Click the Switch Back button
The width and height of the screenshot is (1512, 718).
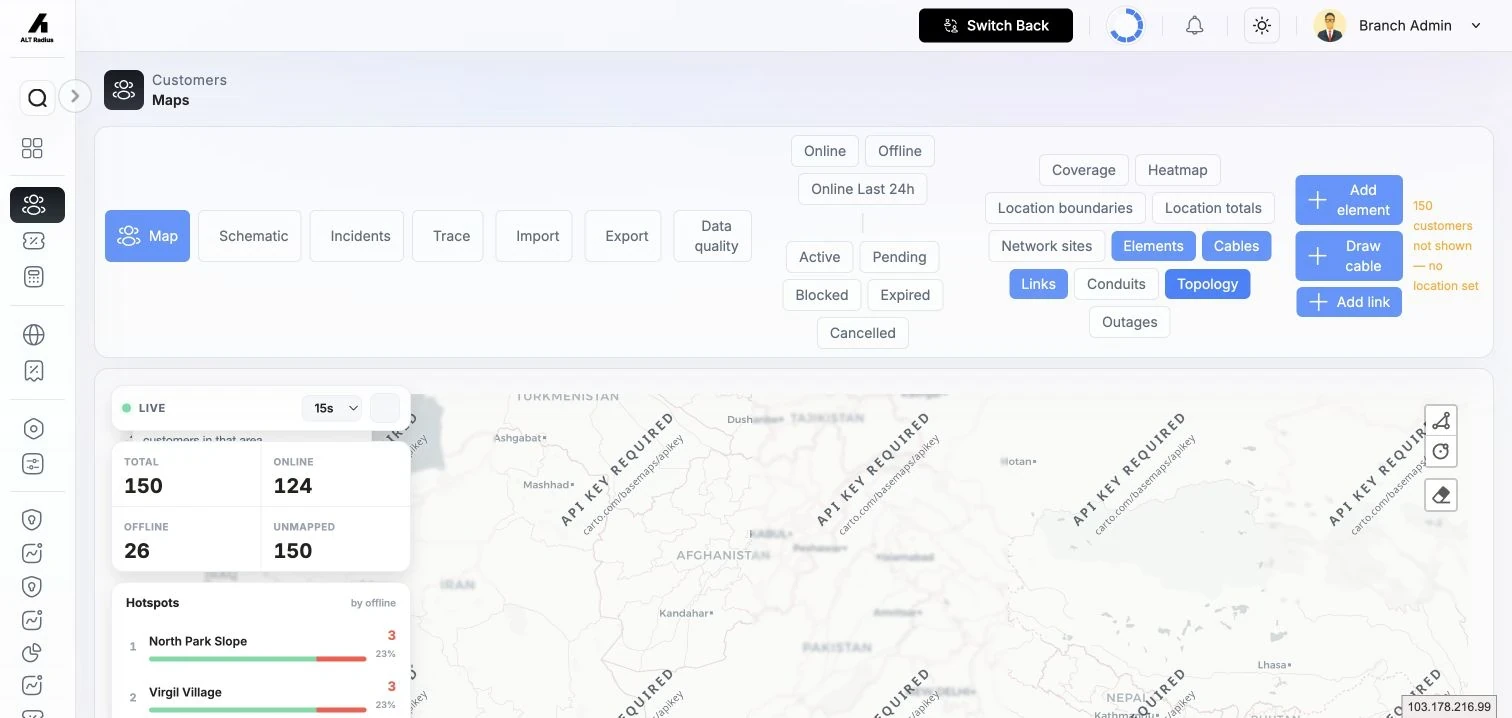(996, 26)
